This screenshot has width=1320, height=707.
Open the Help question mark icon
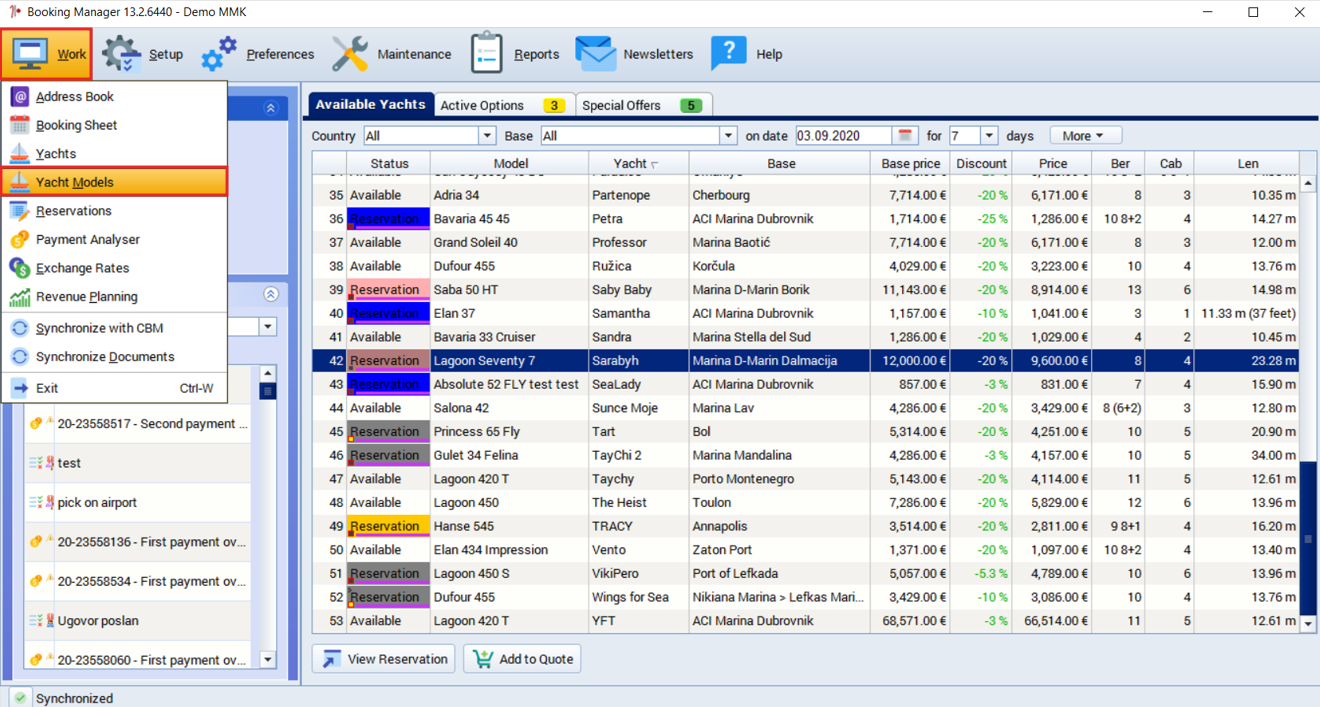[728, 54]
